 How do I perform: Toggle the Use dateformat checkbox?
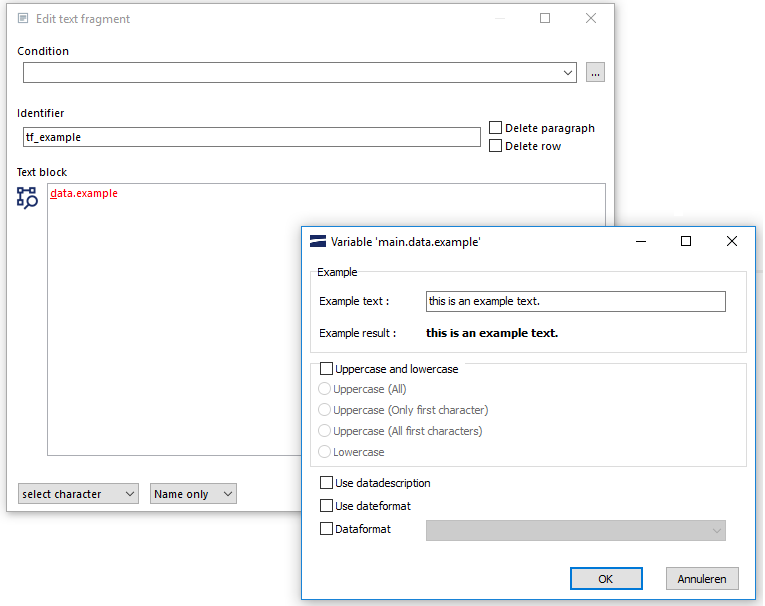point(326,505)
